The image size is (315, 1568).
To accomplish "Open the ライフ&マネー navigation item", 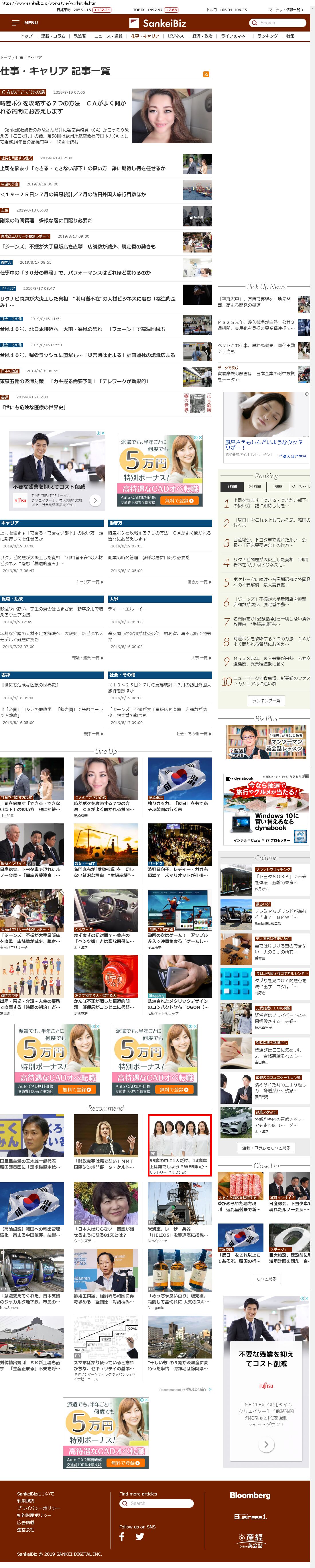I will tap(235, 36).
